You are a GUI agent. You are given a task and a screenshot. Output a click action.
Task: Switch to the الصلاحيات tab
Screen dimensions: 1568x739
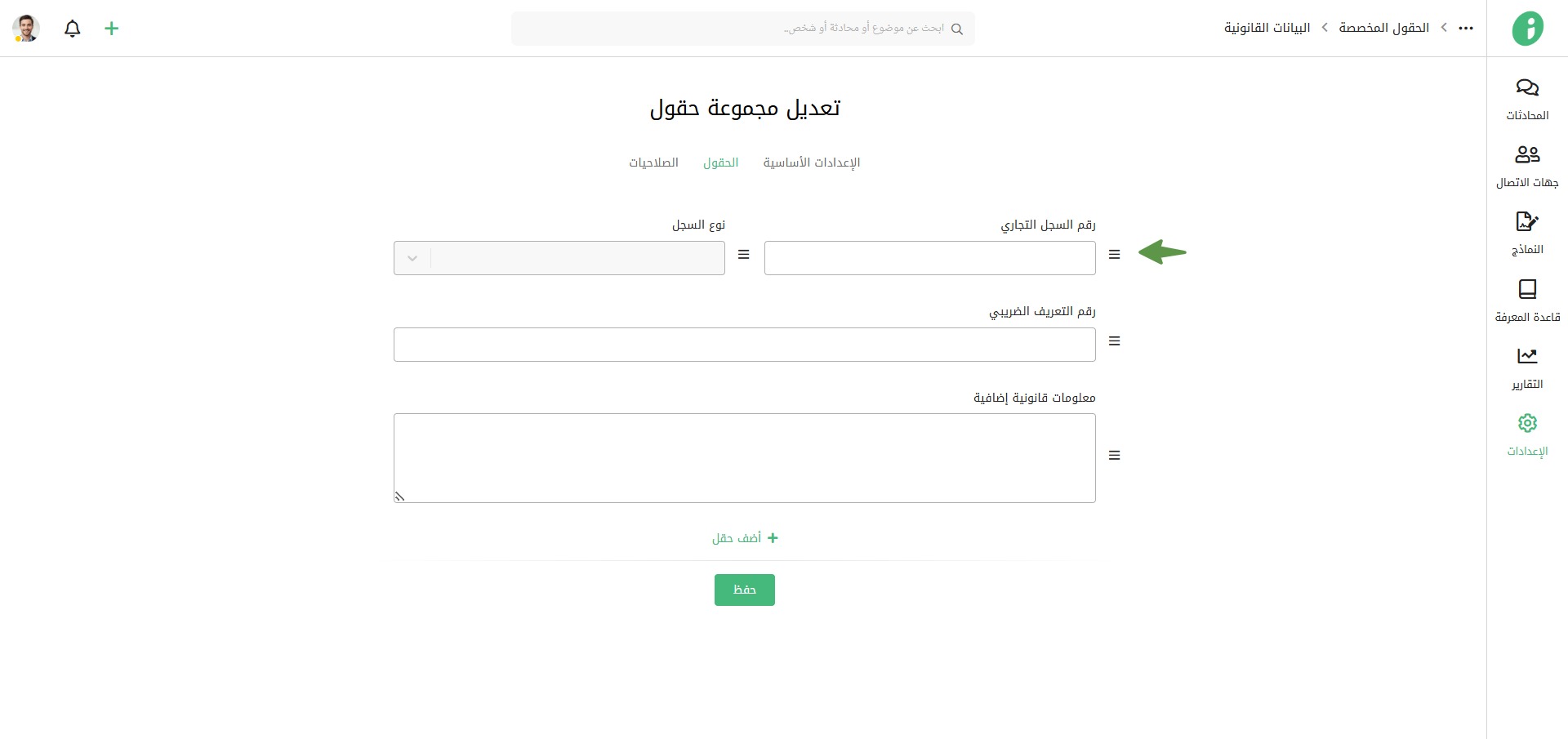tap(653, 162)
